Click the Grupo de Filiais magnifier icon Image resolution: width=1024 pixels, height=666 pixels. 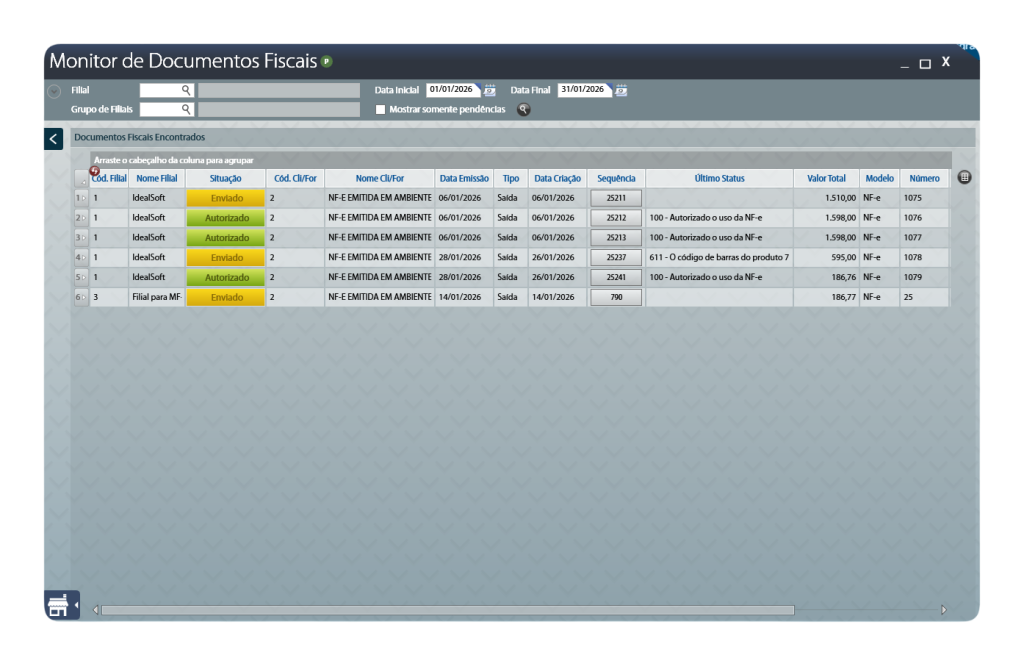click(186, 109)
